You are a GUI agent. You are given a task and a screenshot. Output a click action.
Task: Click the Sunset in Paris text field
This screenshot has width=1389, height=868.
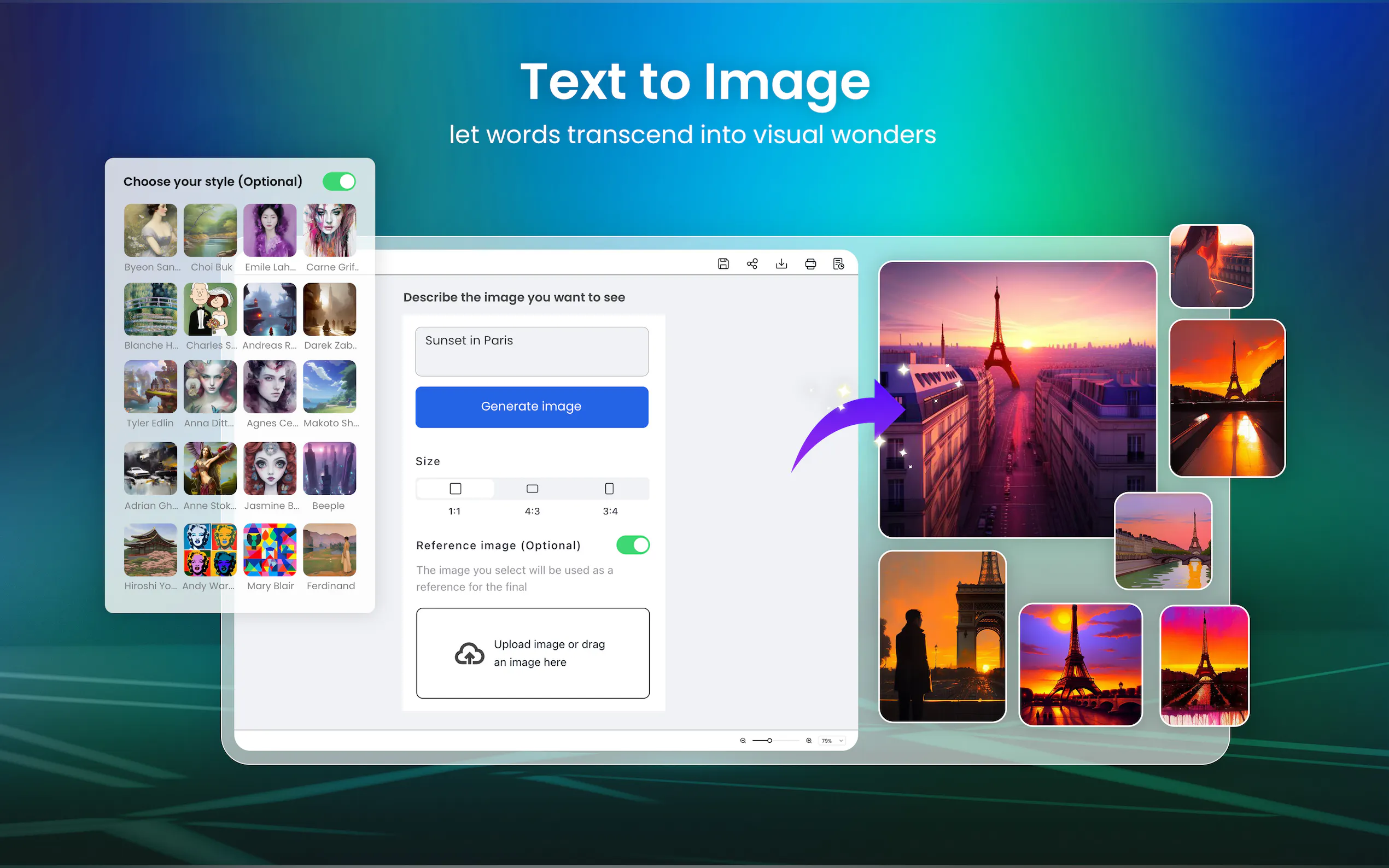coord(532,351)
